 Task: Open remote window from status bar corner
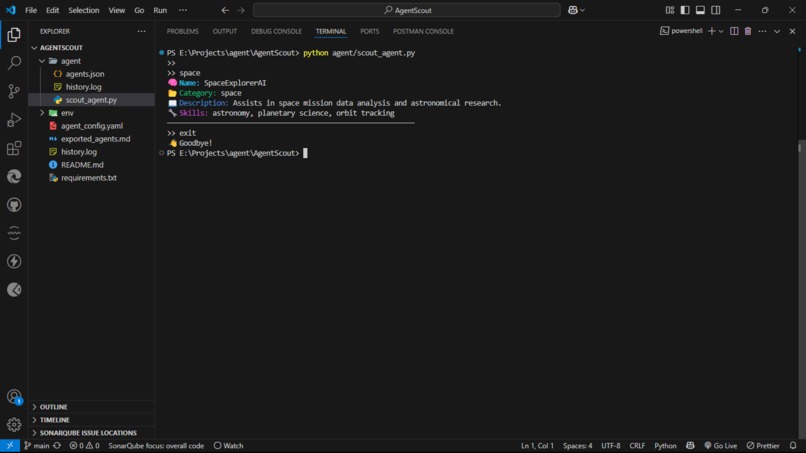[10, 446]
